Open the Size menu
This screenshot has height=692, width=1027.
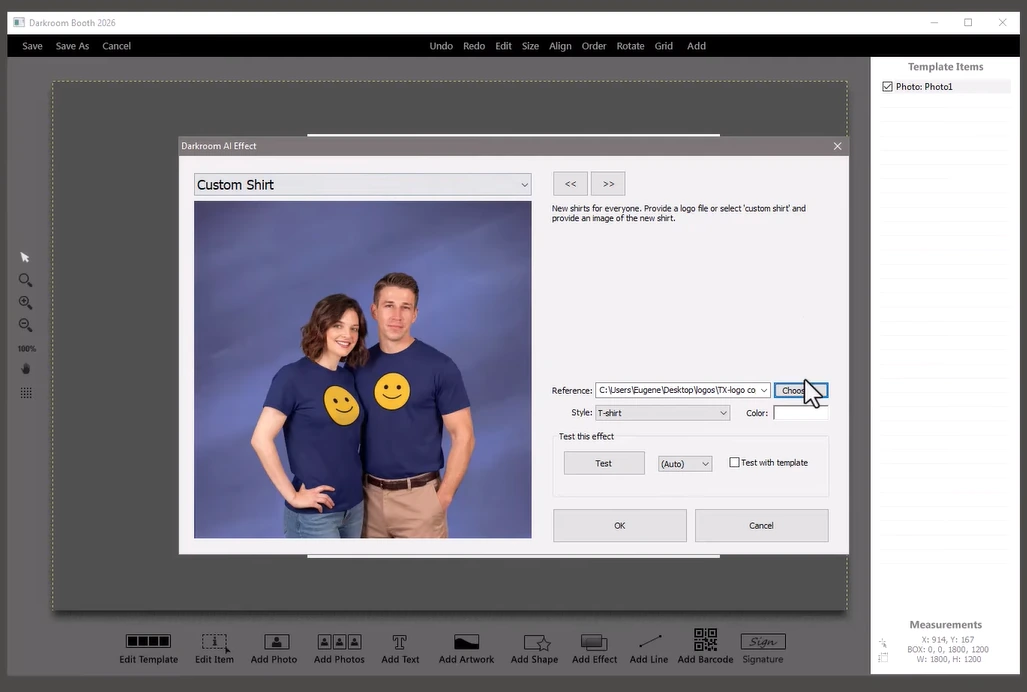tap(530, 46)
